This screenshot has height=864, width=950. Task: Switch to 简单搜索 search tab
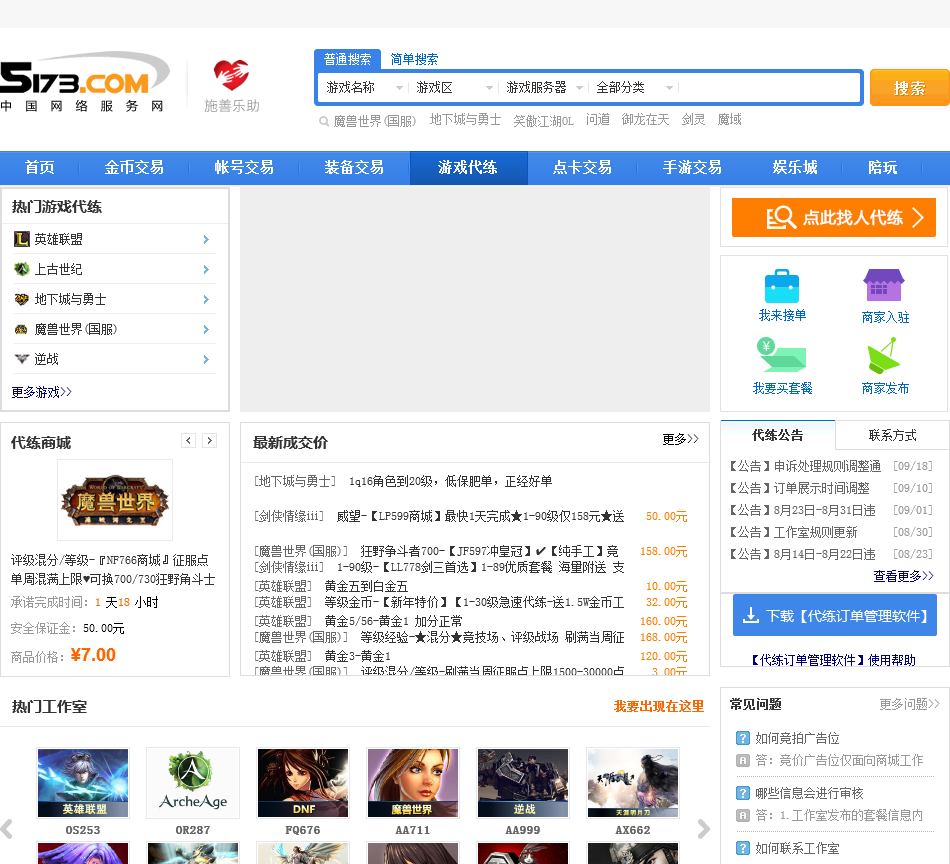coord(414,59)
